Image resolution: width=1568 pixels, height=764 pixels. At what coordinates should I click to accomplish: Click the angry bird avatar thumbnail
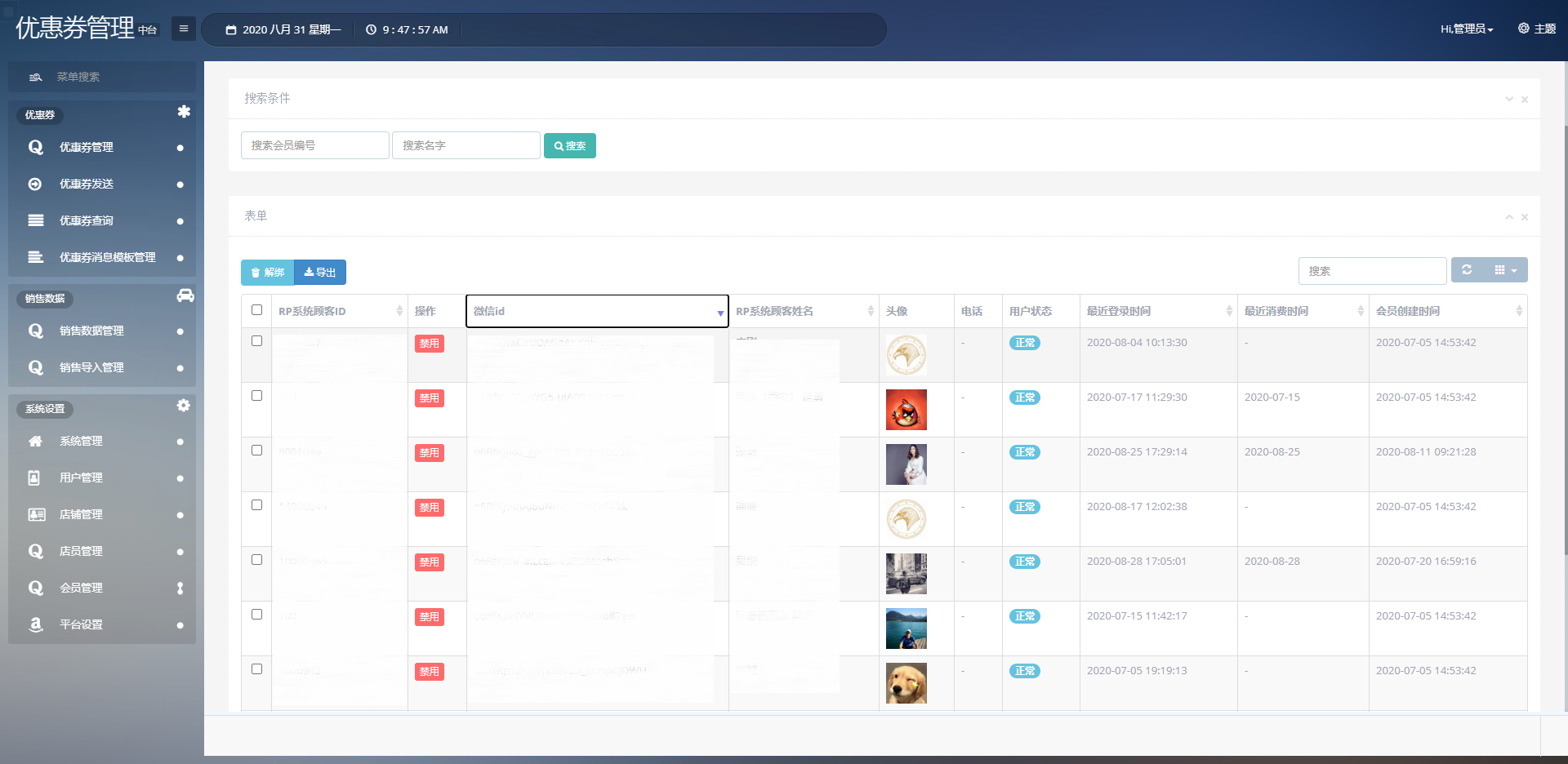[x=906, y=410]
